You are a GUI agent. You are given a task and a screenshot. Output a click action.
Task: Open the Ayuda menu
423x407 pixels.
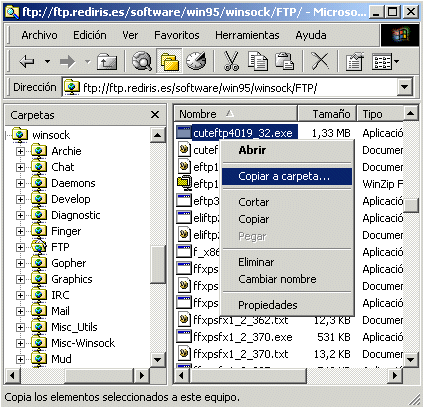(311, 35)
